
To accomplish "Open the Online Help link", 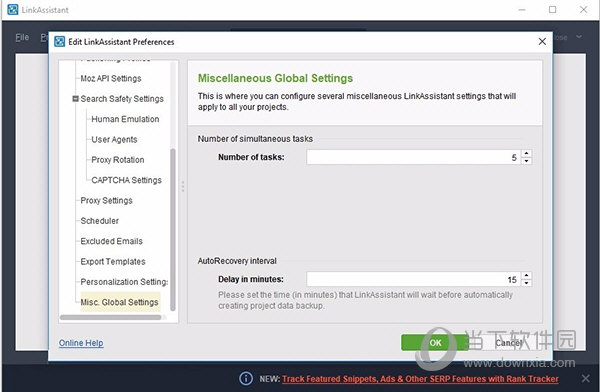I will pos(81,343).
